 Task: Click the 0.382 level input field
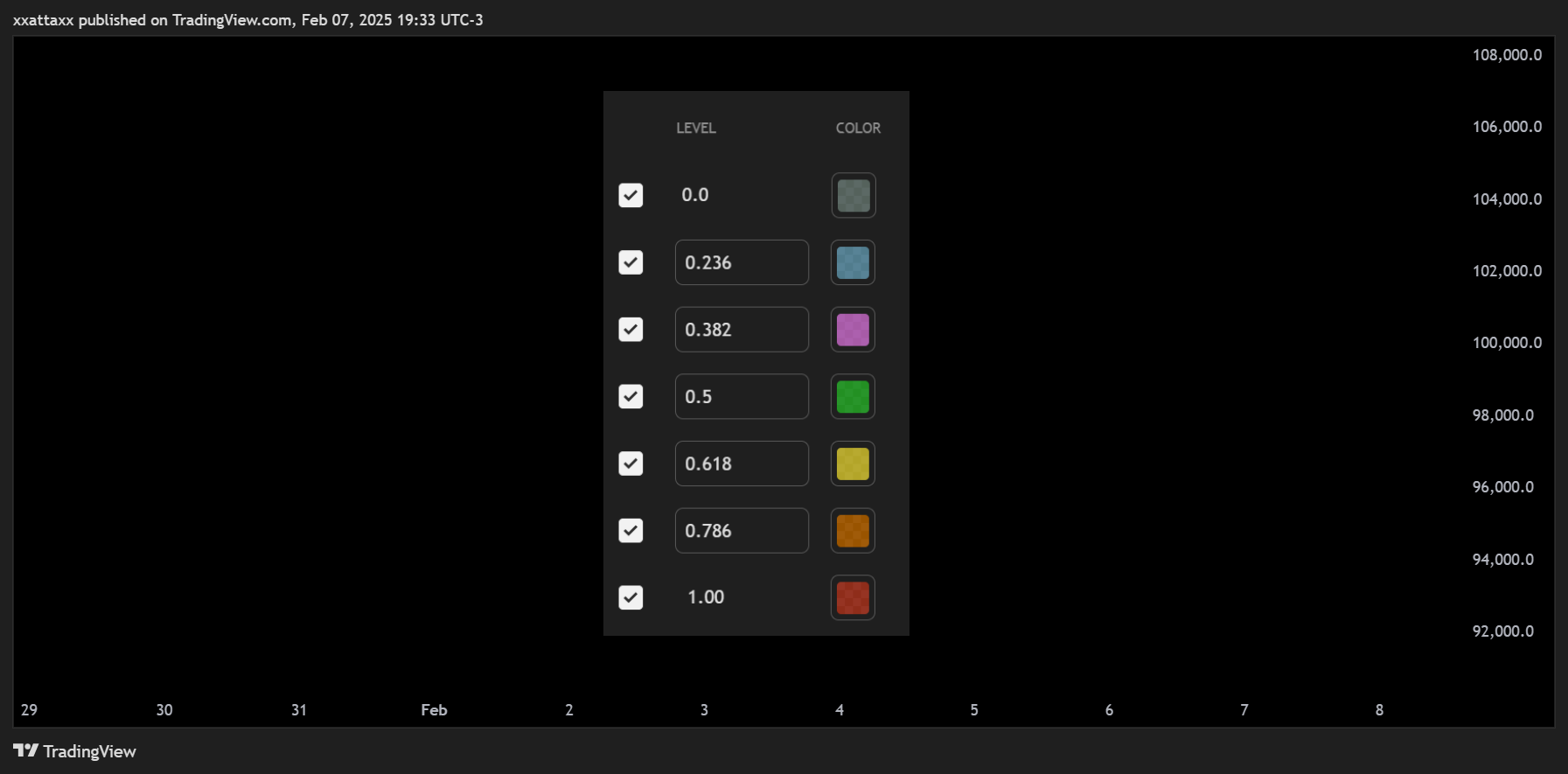click(x=742, y=330)
